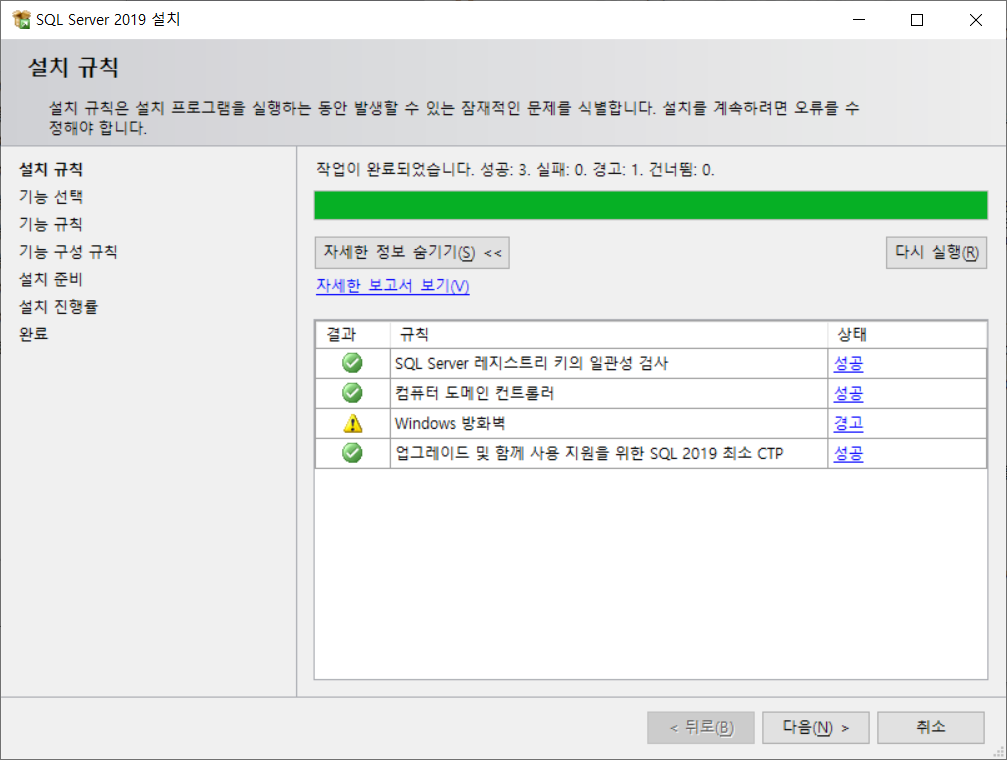This screenshot has height=760, width=1007.
Task: Open the 경고 status link for Windows 방화벽
Action: 848,423
